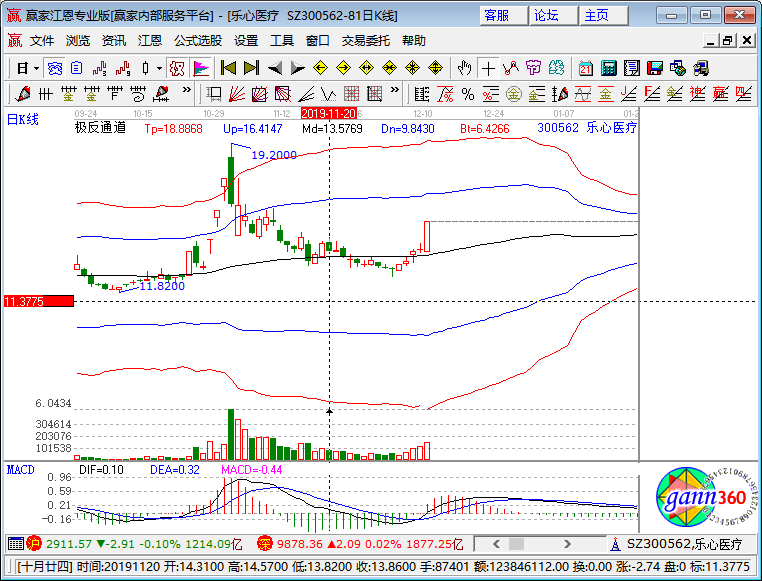Step forward one bar with right arrow

[x=297, y=68]
